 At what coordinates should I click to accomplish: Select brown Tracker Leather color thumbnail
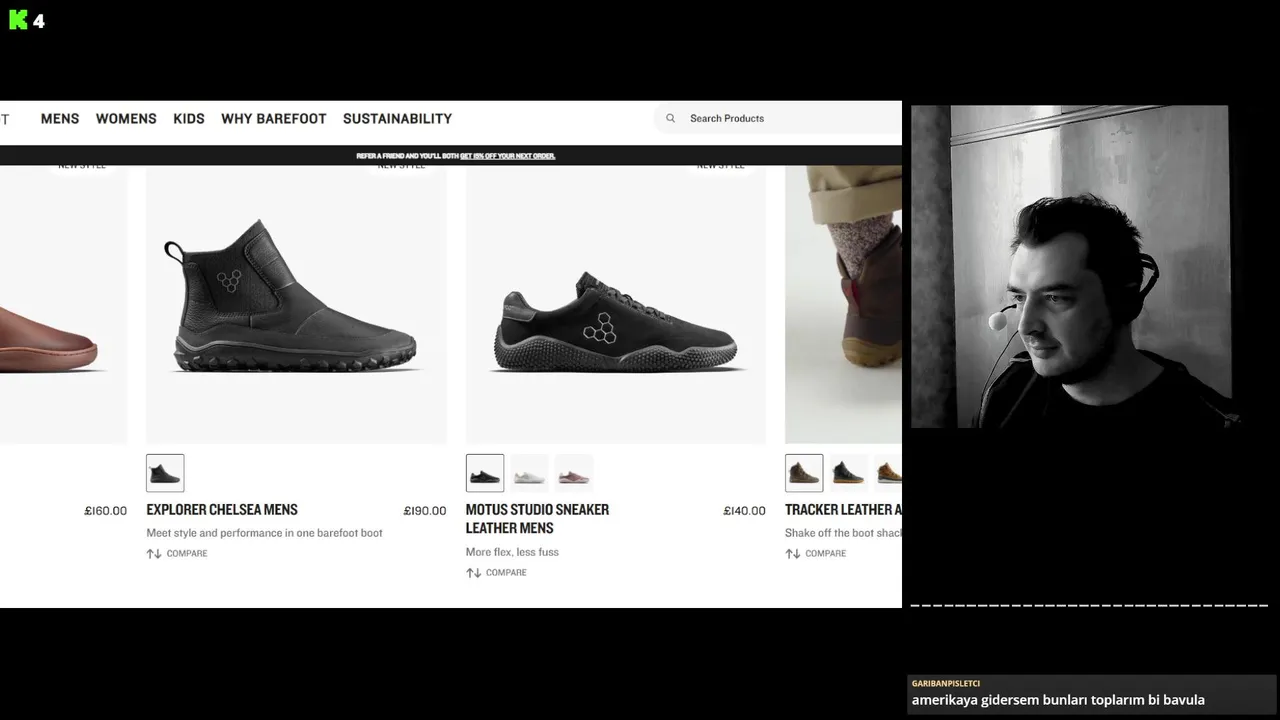click(804, 473)
